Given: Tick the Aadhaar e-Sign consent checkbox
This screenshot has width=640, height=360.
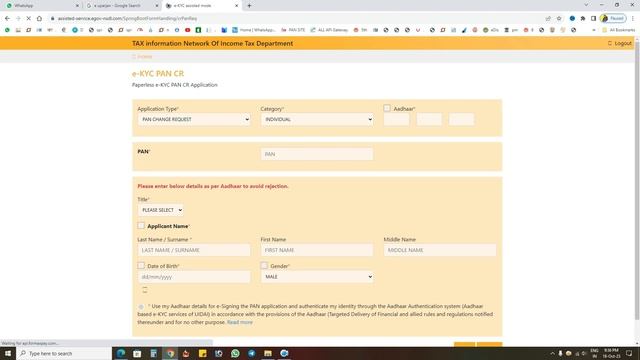Looking at the screenshot, I should [x=141, y=307].
